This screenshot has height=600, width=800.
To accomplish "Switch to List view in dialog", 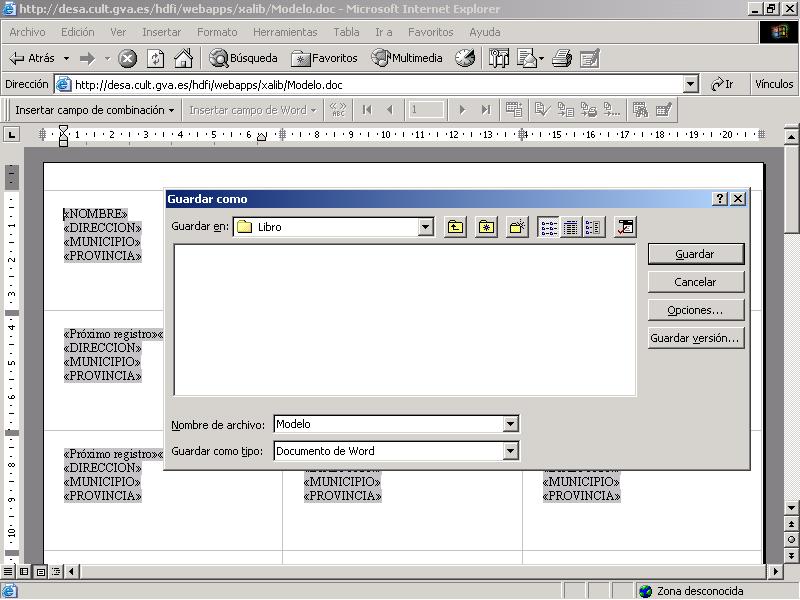I will pyautogui.click(x=549, y=227).
